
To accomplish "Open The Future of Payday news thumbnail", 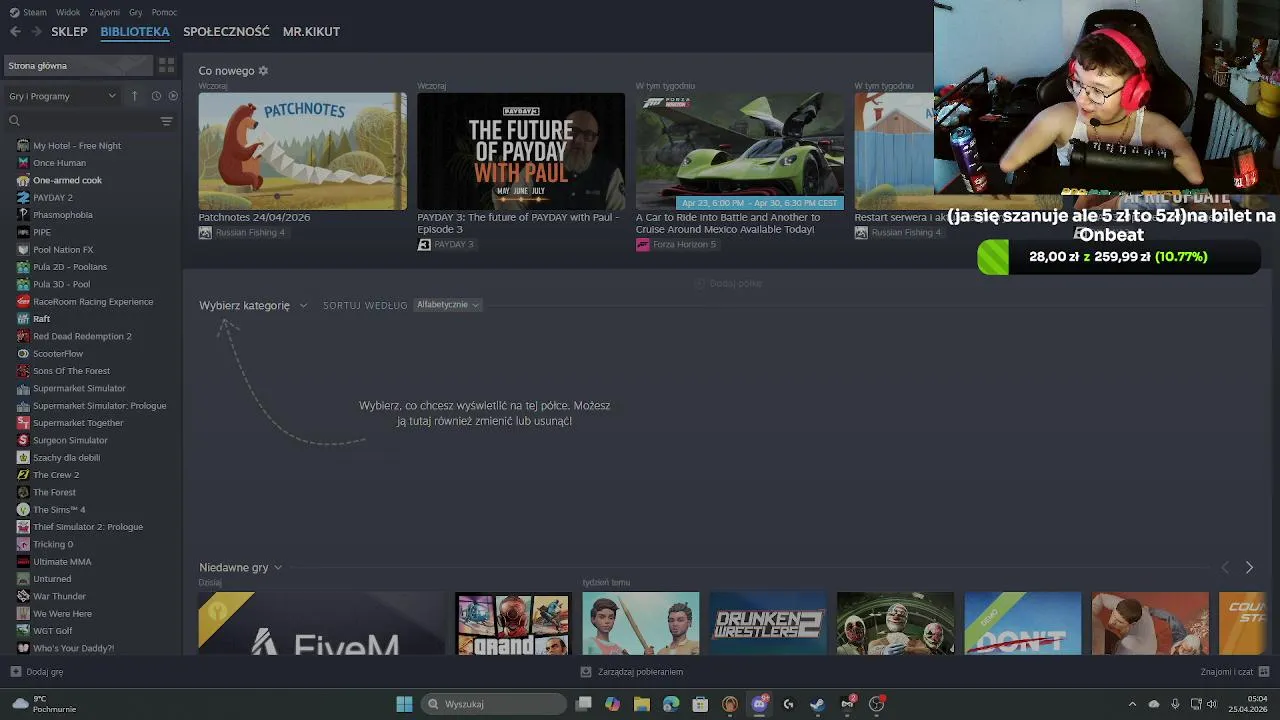I will [521, 151].
